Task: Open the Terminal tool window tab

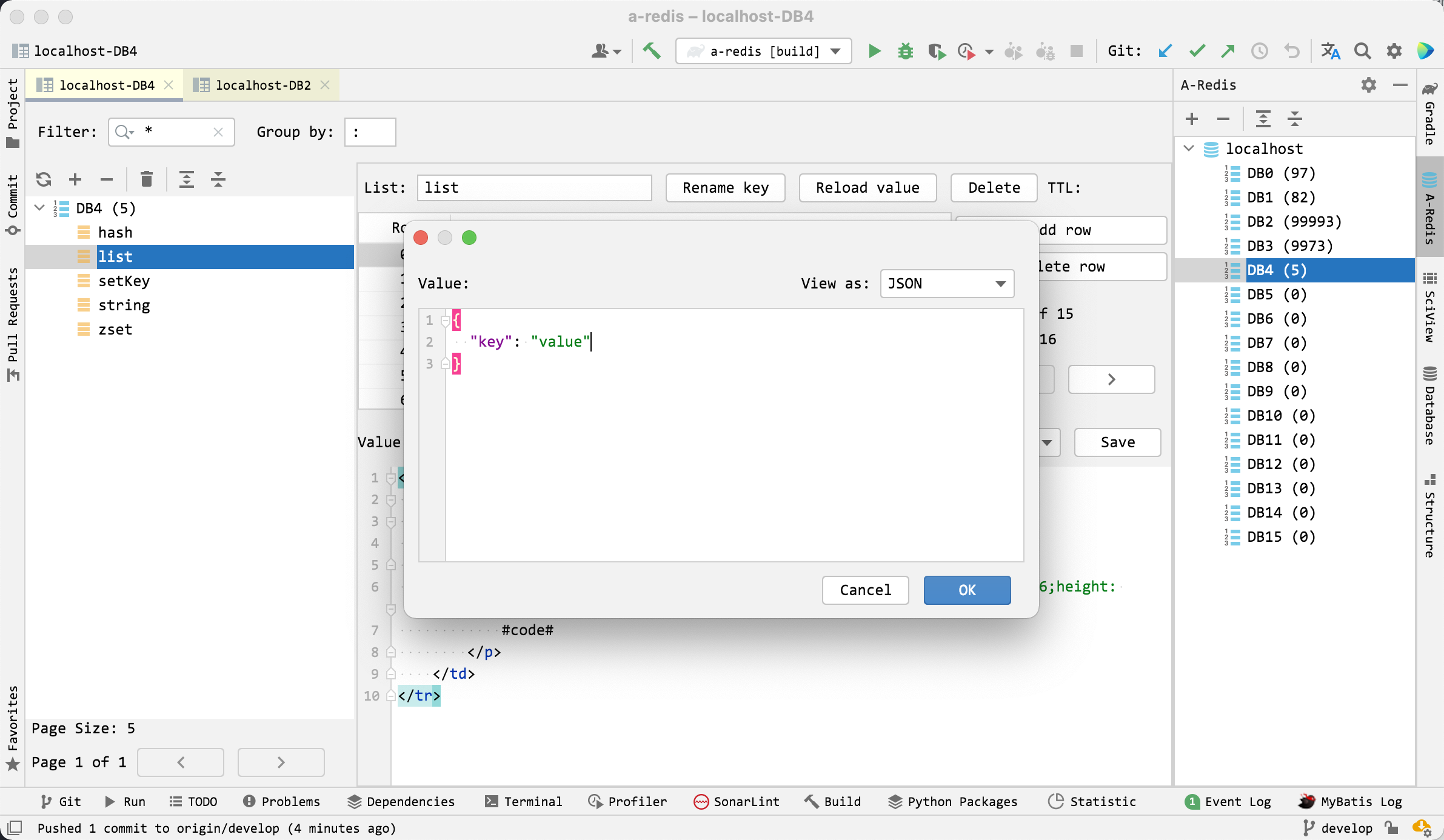Action: (x=524, y=801)
